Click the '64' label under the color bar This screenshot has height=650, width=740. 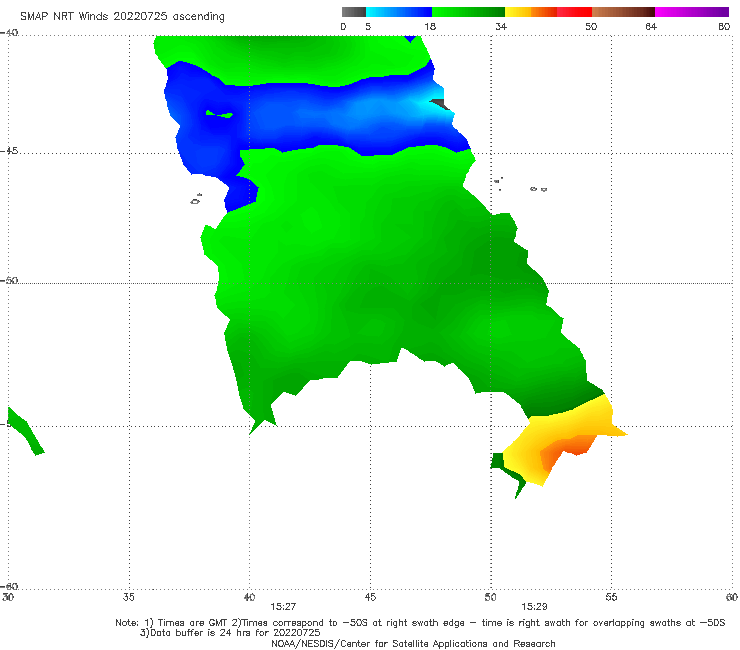(x=651, y=26)
